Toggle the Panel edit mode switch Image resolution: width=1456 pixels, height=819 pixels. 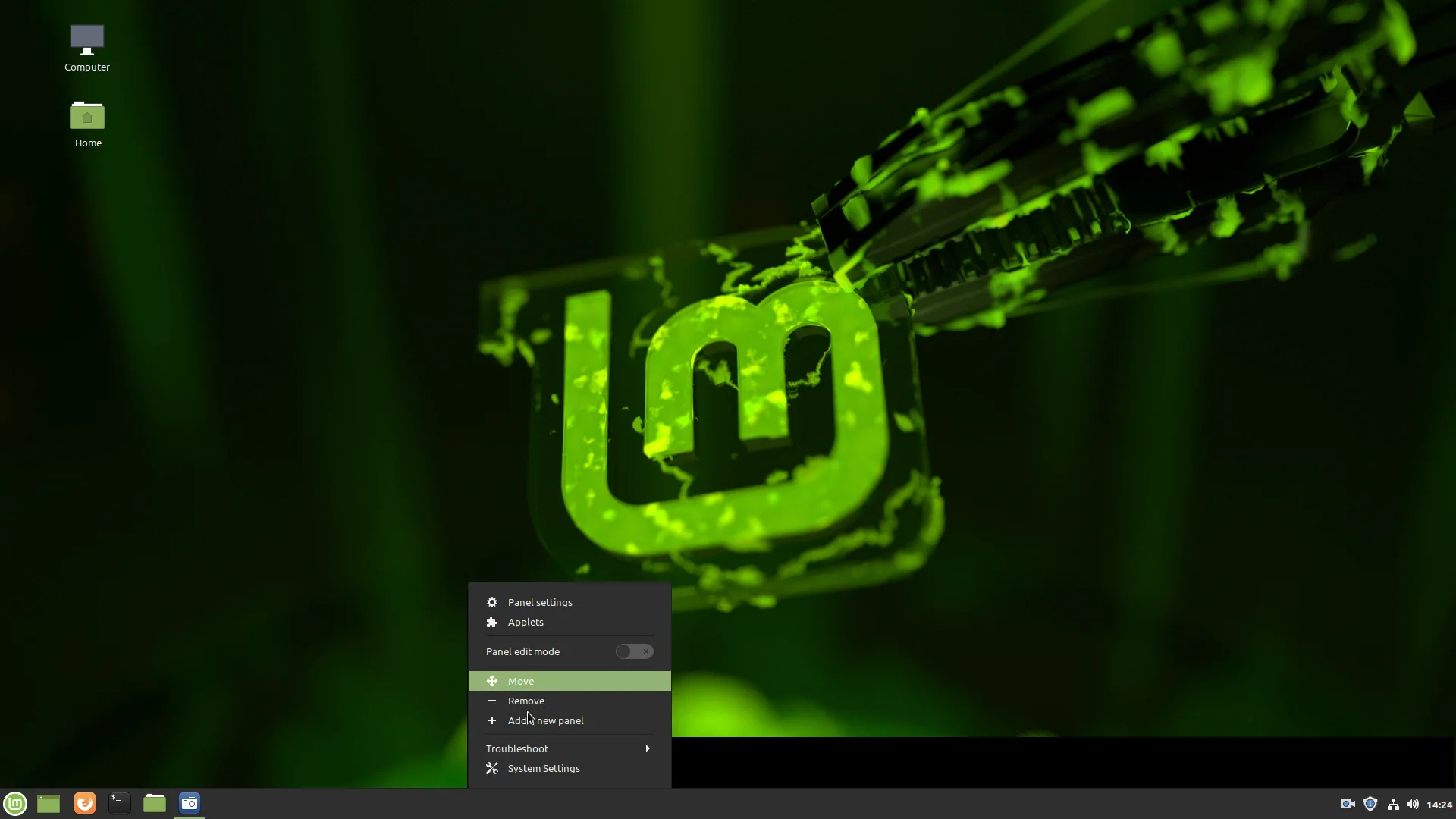pyautogui.click(x=634, y=651)
